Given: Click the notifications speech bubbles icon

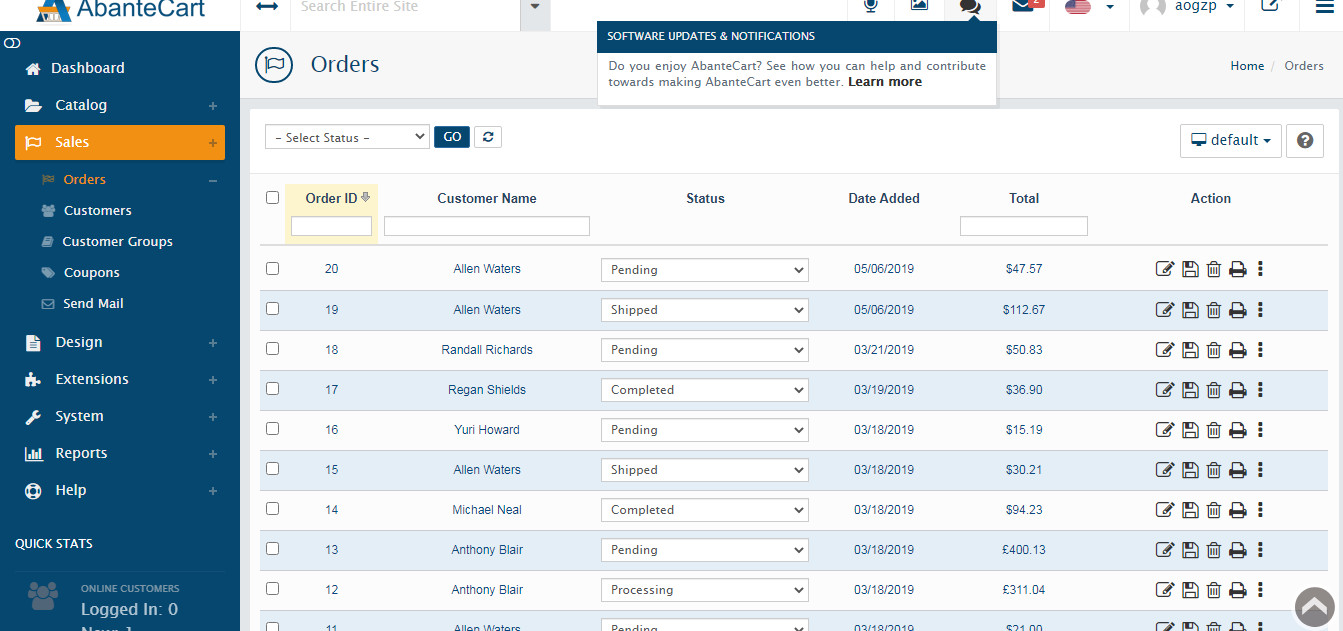Looking at the screenshot, I should 970,7.
